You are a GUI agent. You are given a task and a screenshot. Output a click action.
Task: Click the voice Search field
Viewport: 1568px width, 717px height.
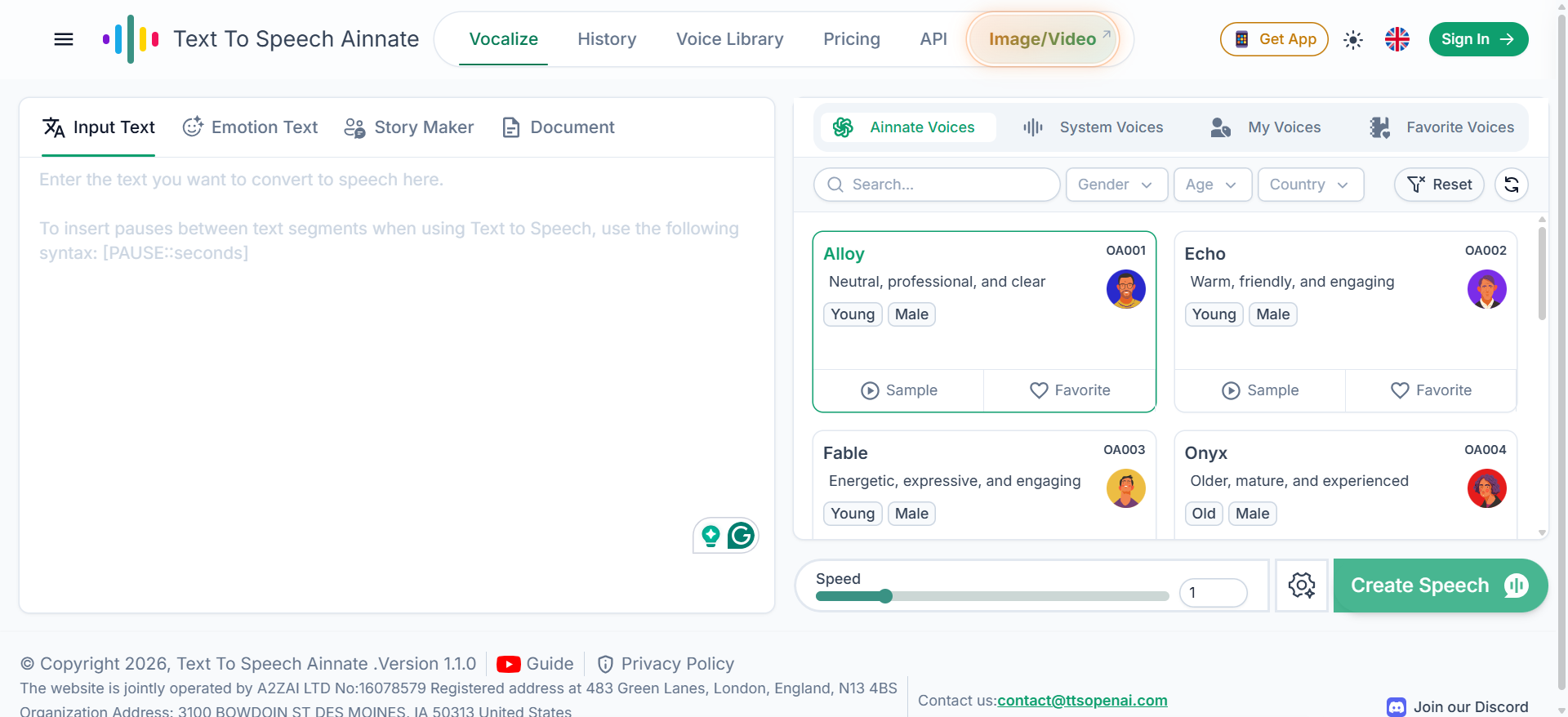point(937,185)
